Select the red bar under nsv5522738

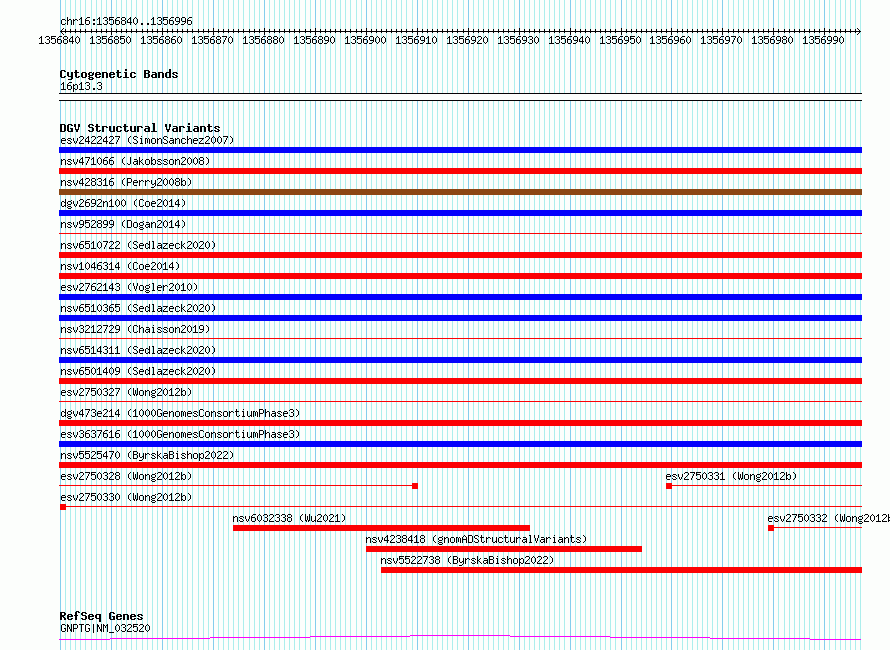coord(622,570)
